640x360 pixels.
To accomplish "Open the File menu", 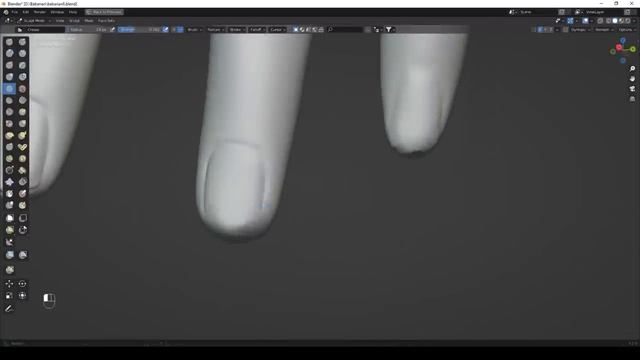I will point(15,12).
